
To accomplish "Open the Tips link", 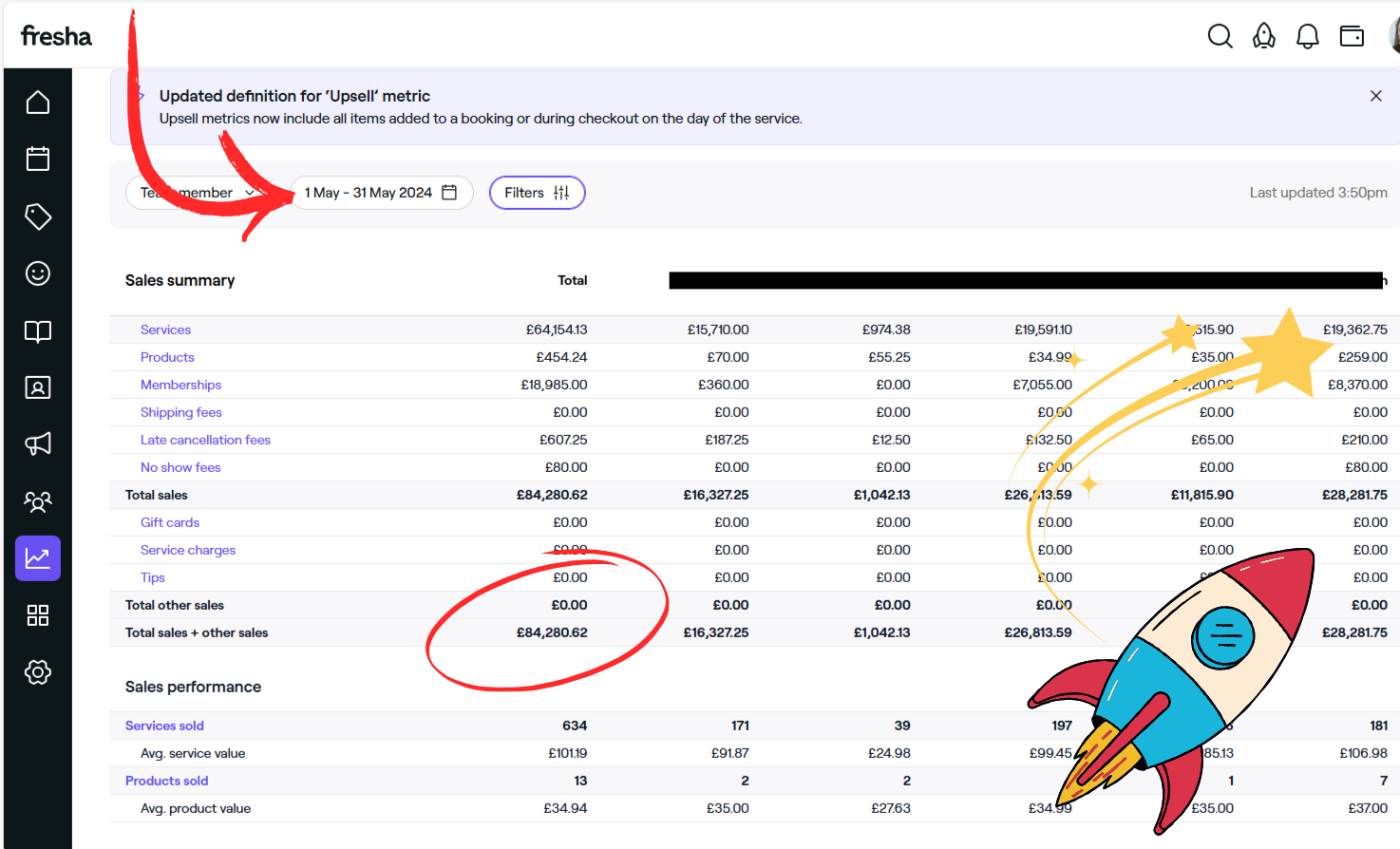I will pyautogui.click(x=153, y=577).
